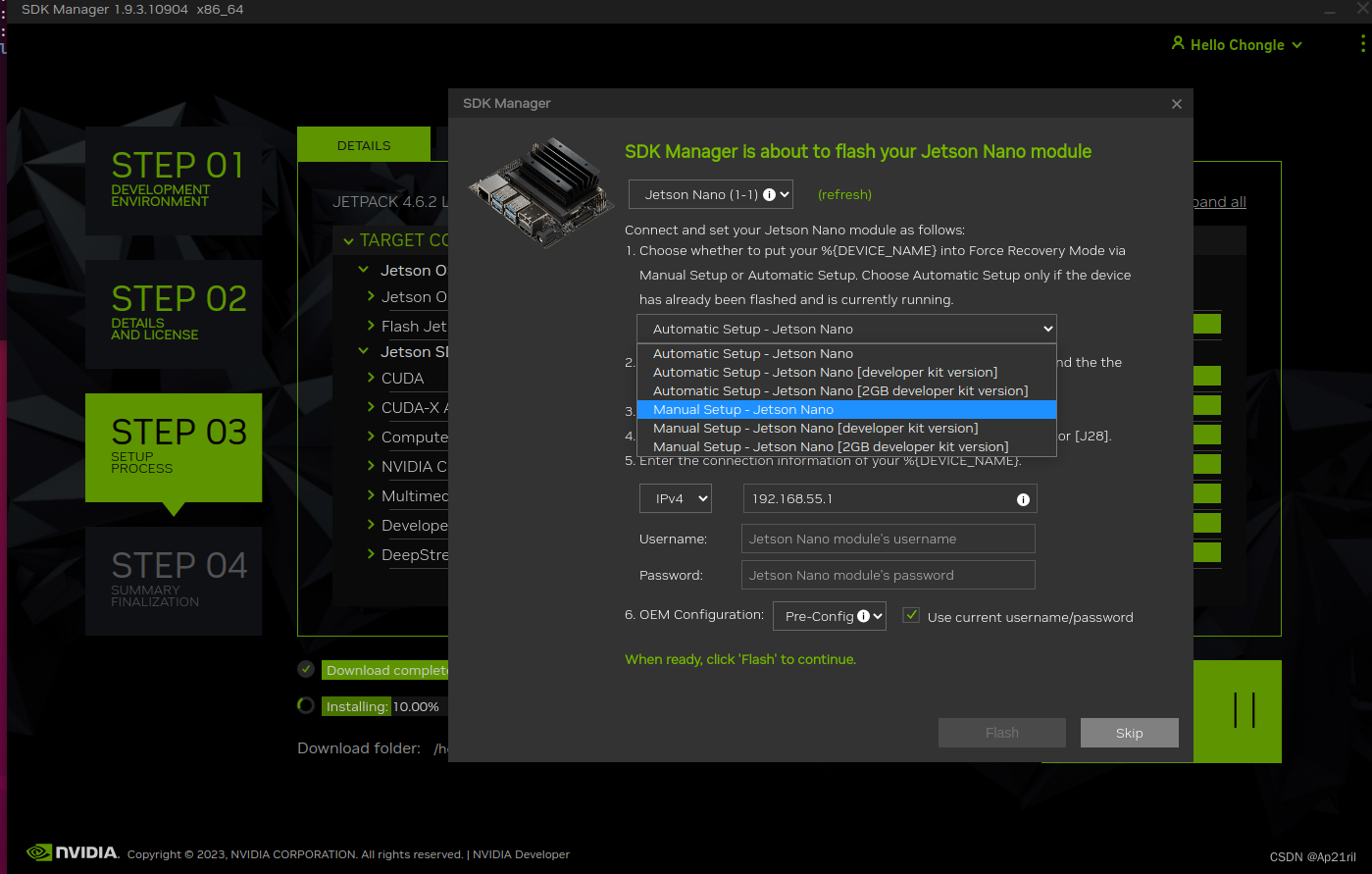This screenshot has width=1372, height=874.
Task: Click the Download completed check icon
Action: [x=306, y=669]
